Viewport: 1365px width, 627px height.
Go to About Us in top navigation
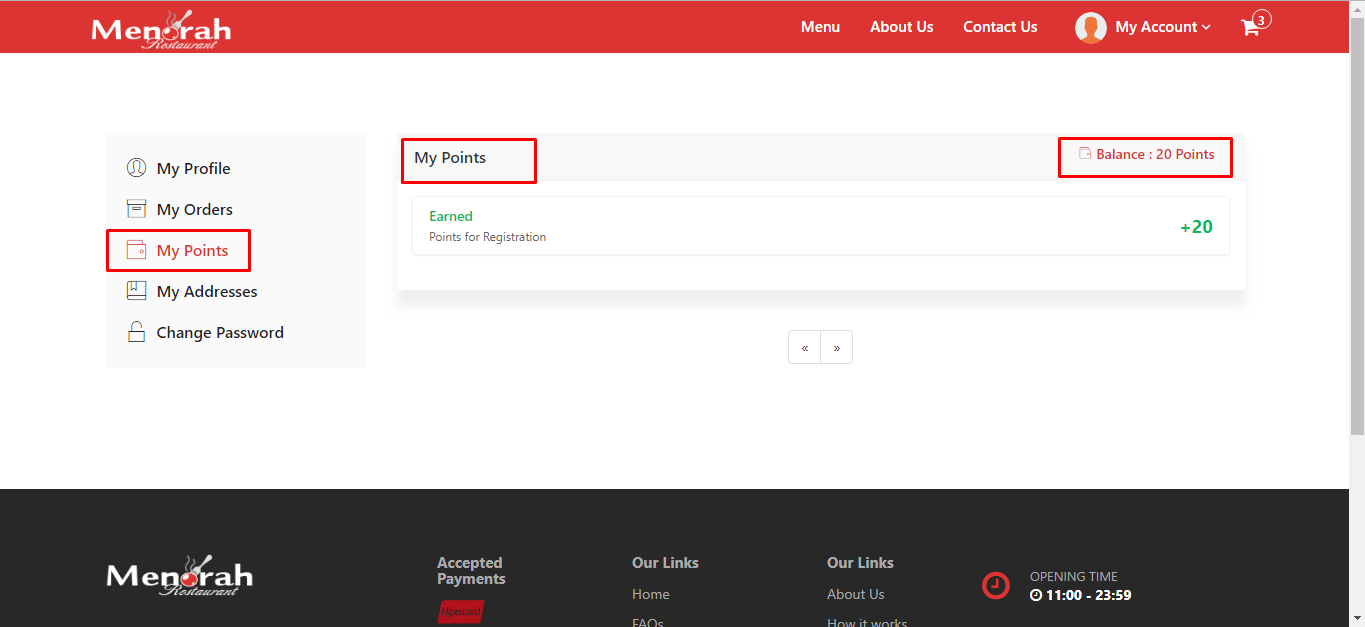pos(901,27)
